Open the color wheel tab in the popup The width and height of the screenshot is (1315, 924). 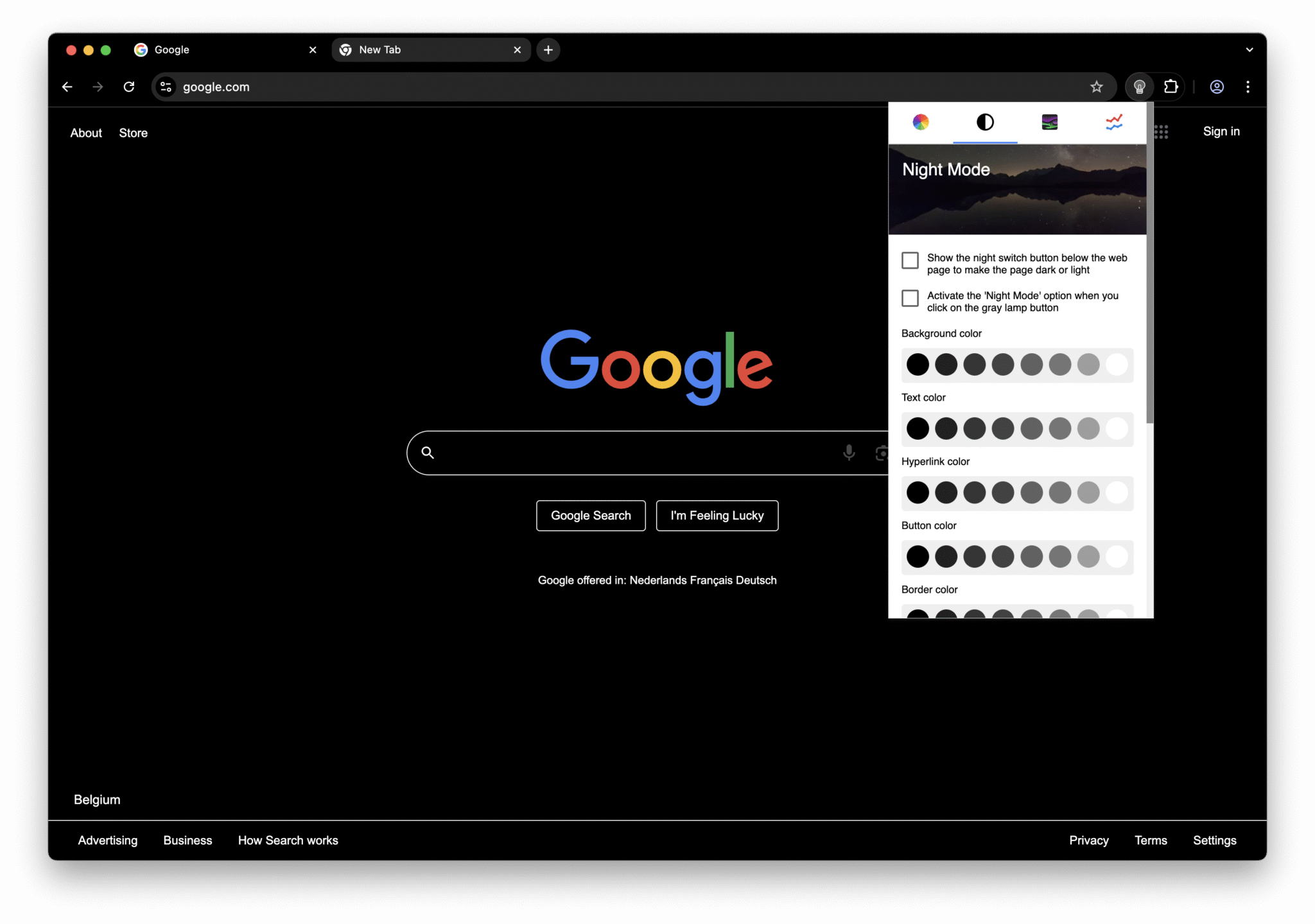coord(921,122)
